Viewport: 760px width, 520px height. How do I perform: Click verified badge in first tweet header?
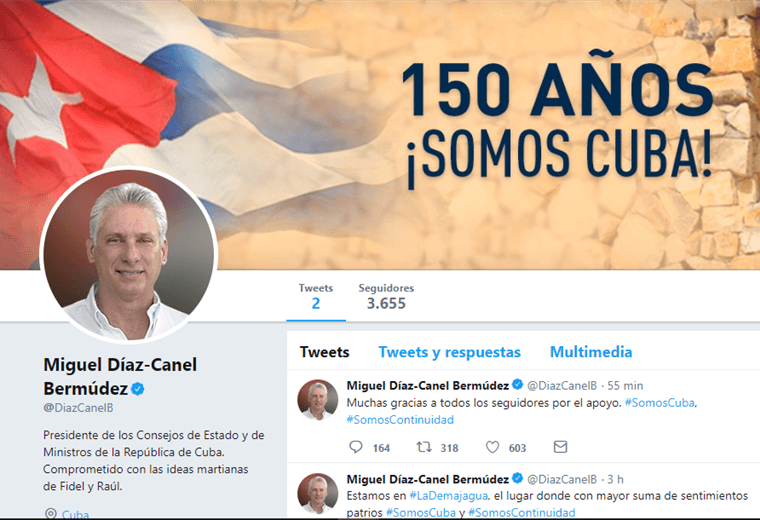point(518,385)
